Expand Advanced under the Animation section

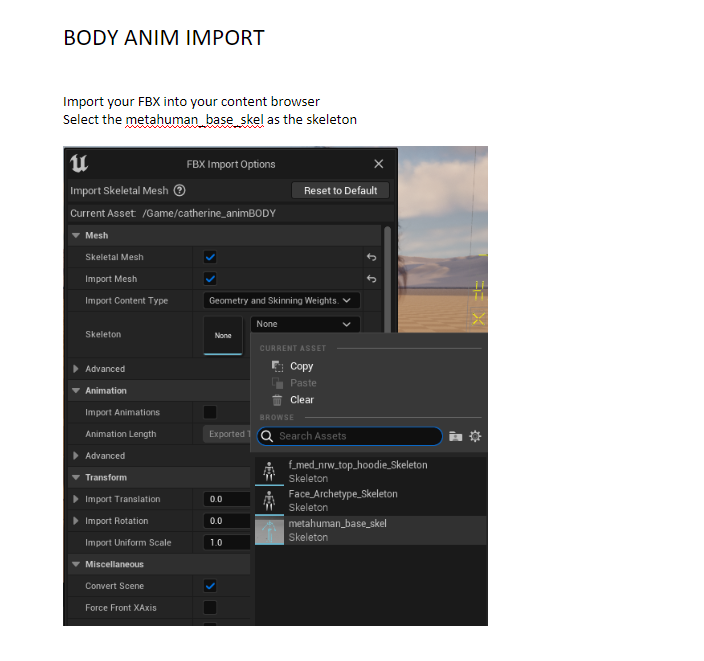click(76, 456)
